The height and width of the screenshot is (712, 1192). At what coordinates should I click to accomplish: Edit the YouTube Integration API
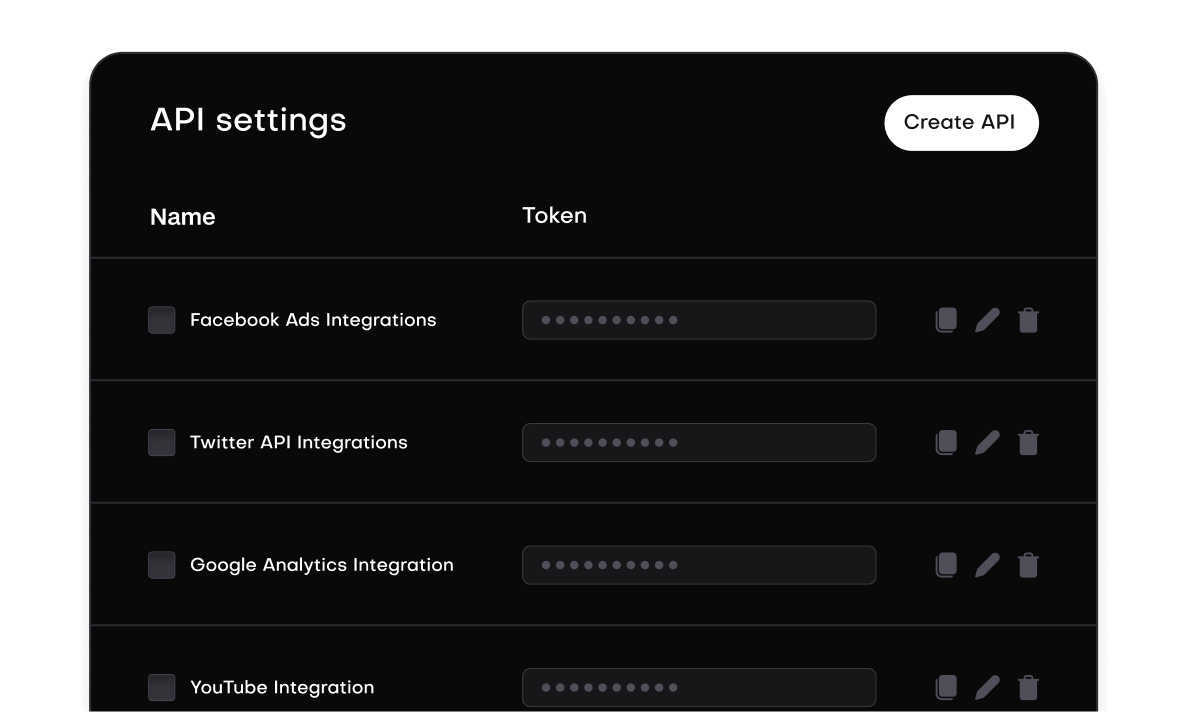pyautogui.click(x=987, y=687)
